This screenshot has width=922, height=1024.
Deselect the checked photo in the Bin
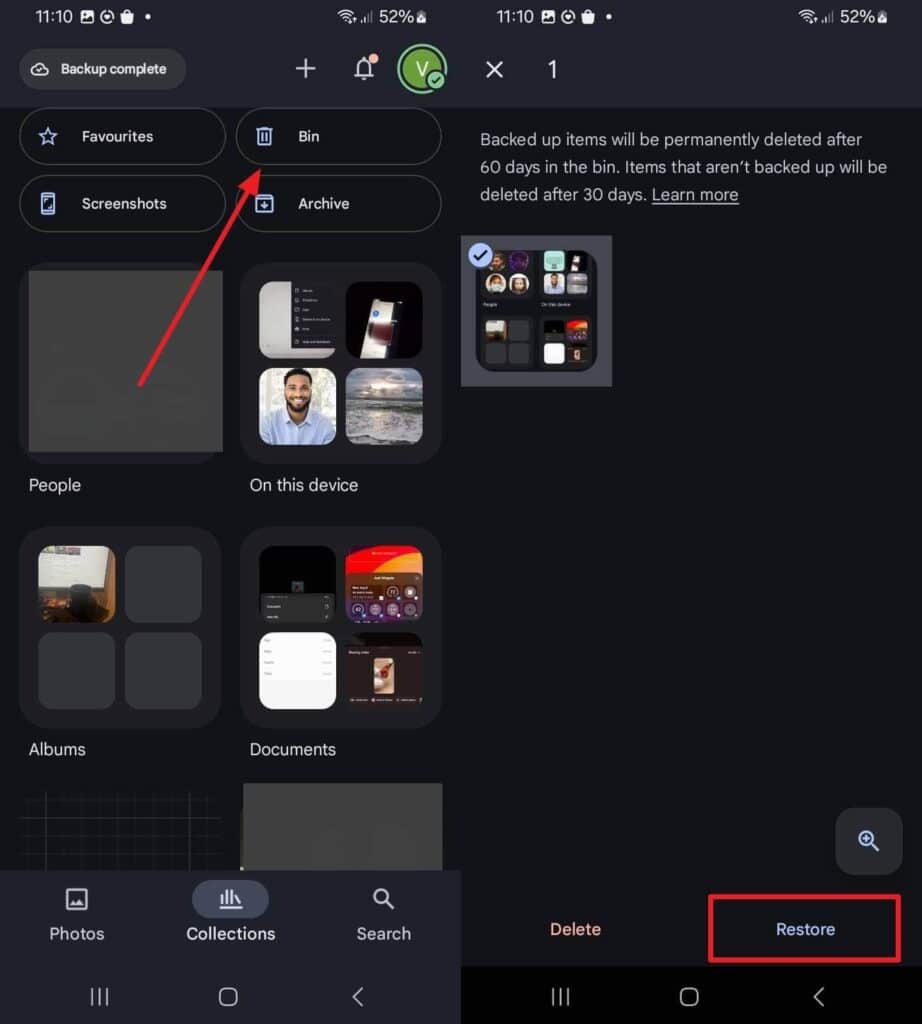(x=481, y=255)
